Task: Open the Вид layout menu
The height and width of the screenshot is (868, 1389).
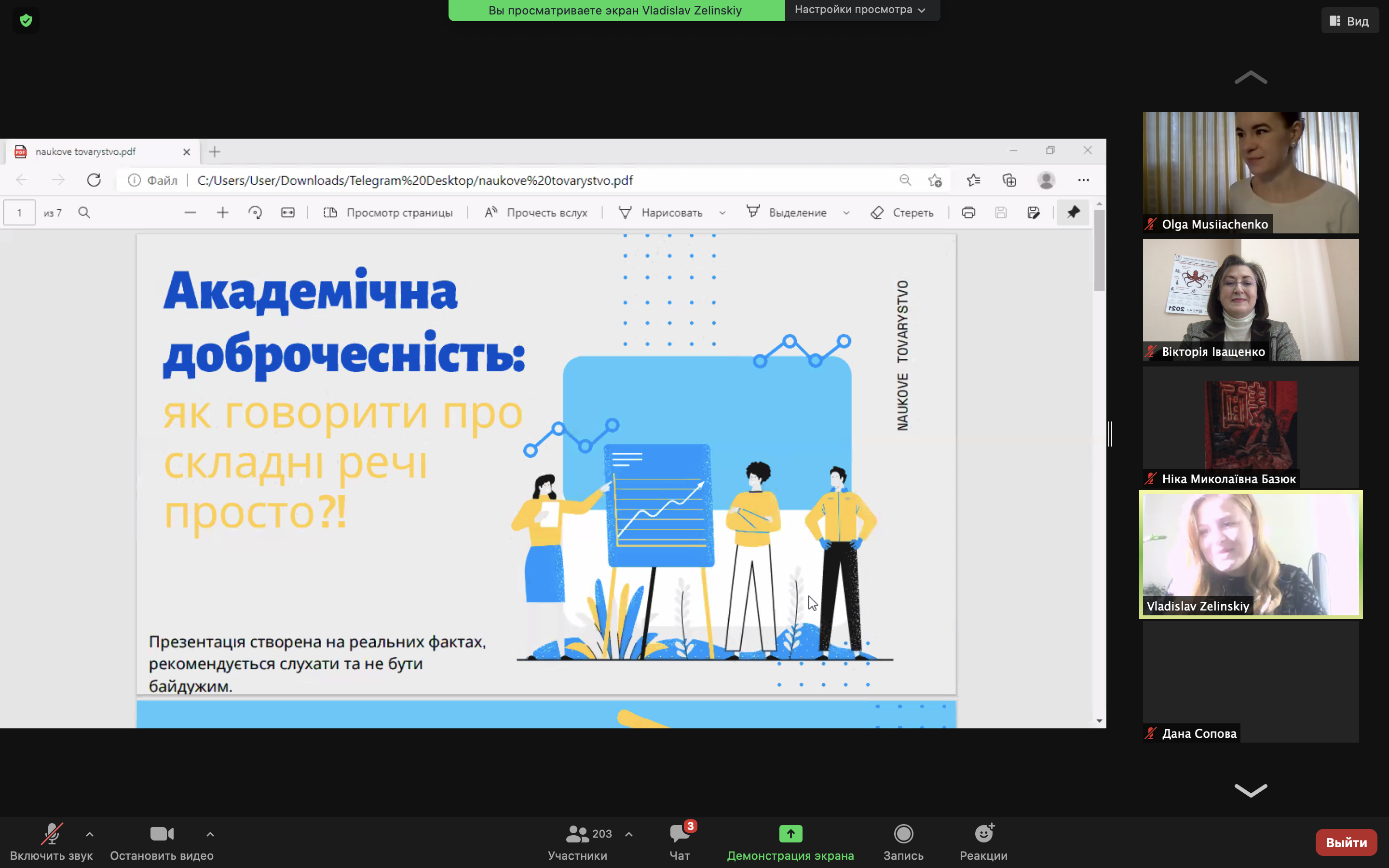Action: tap(1349, 21)
